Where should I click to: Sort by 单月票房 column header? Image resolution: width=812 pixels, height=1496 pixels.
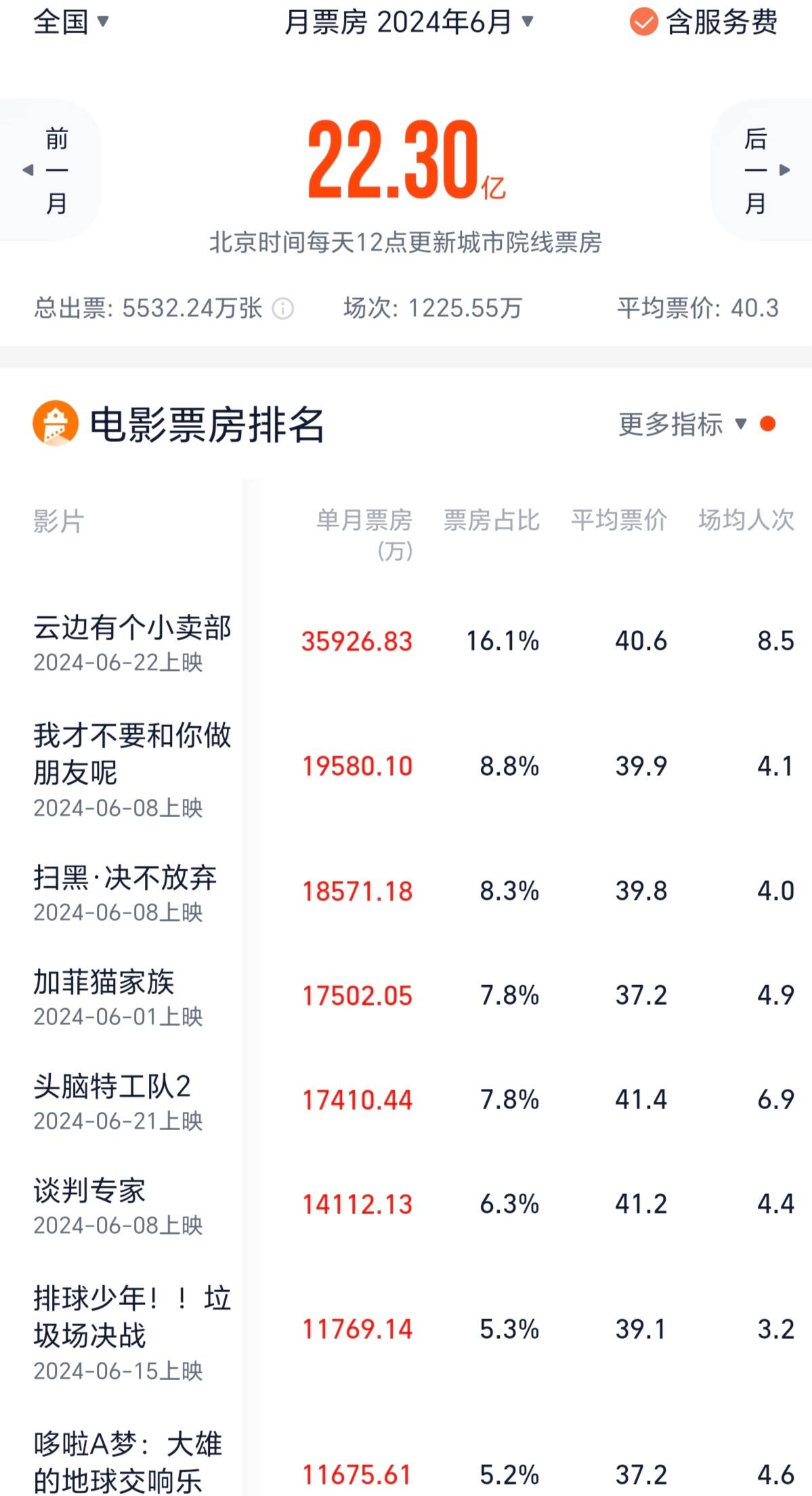[x=364, y=533]
